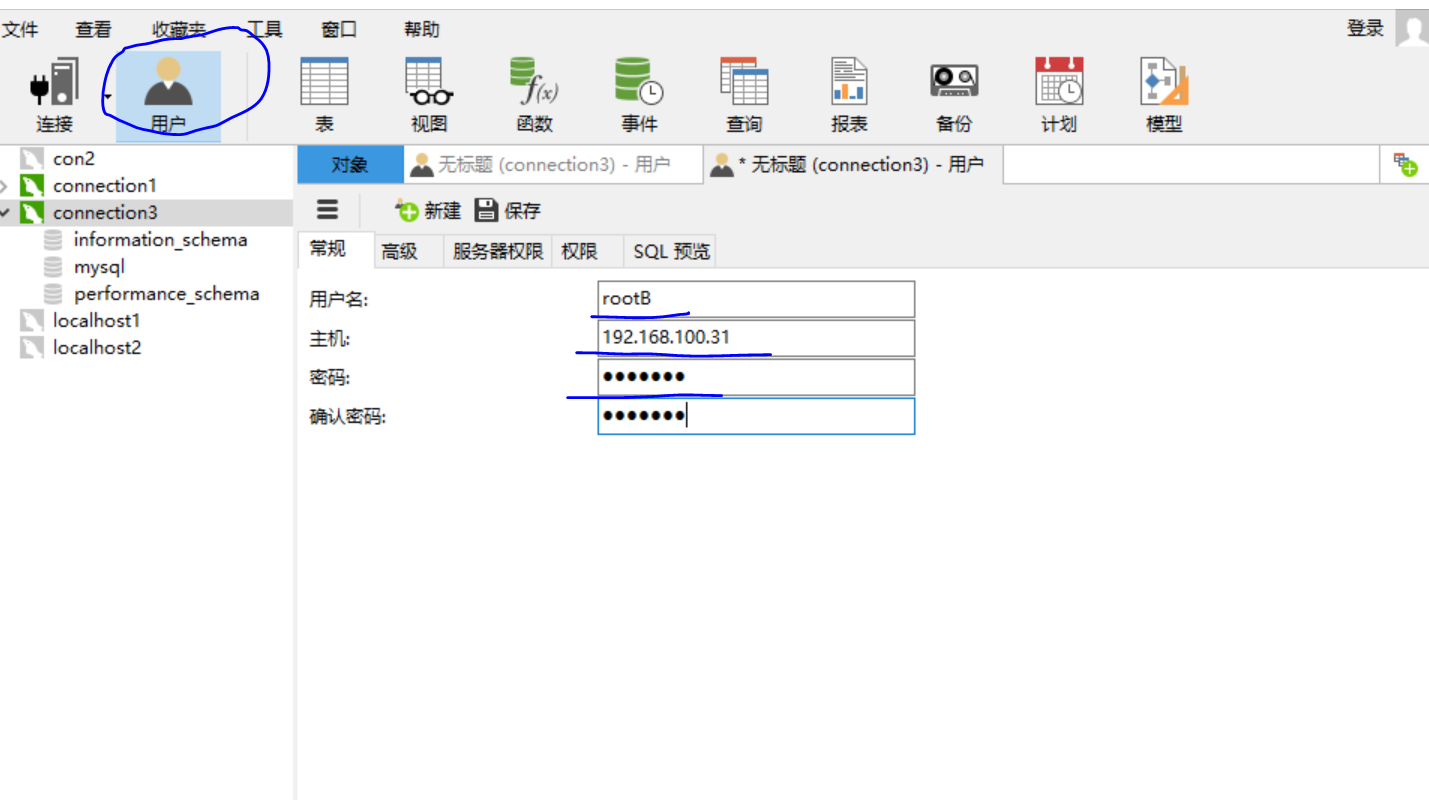Select the 用户 user toolbar icon

[168, 96]
